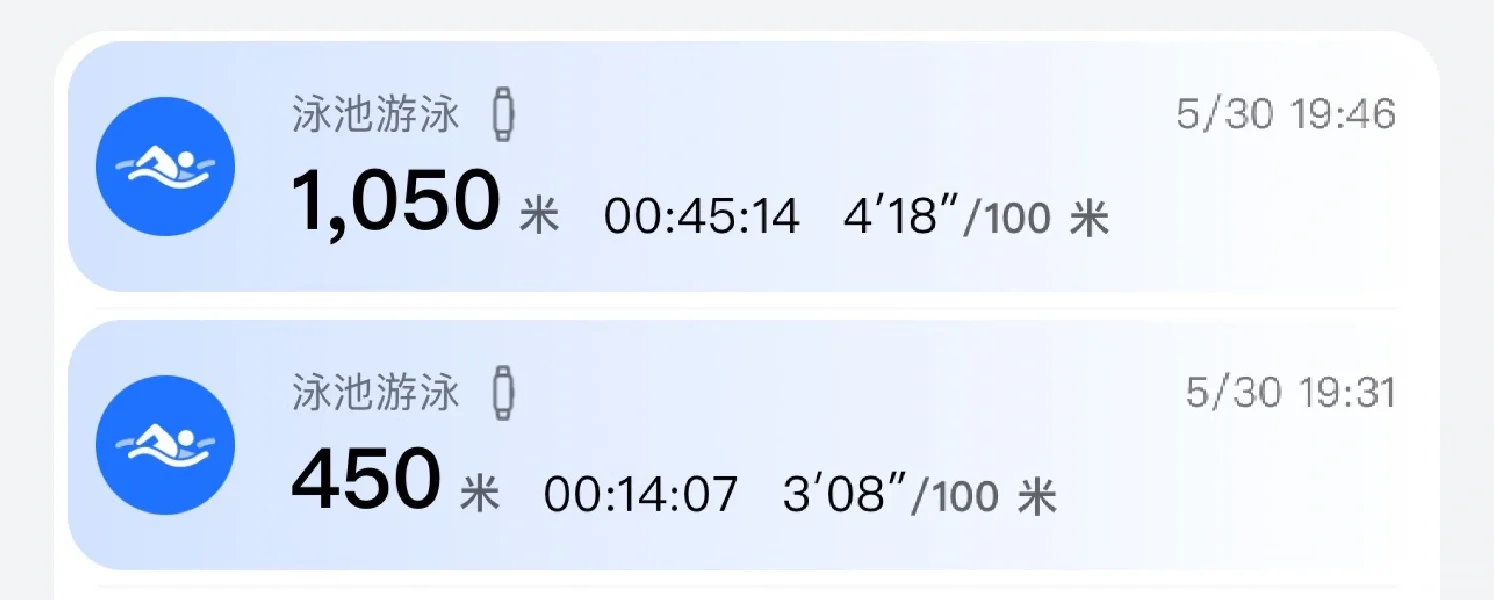1494x600 pixels.
Task: Tap the 4'18"/100 米 pace value
Action: click(977, 216)
